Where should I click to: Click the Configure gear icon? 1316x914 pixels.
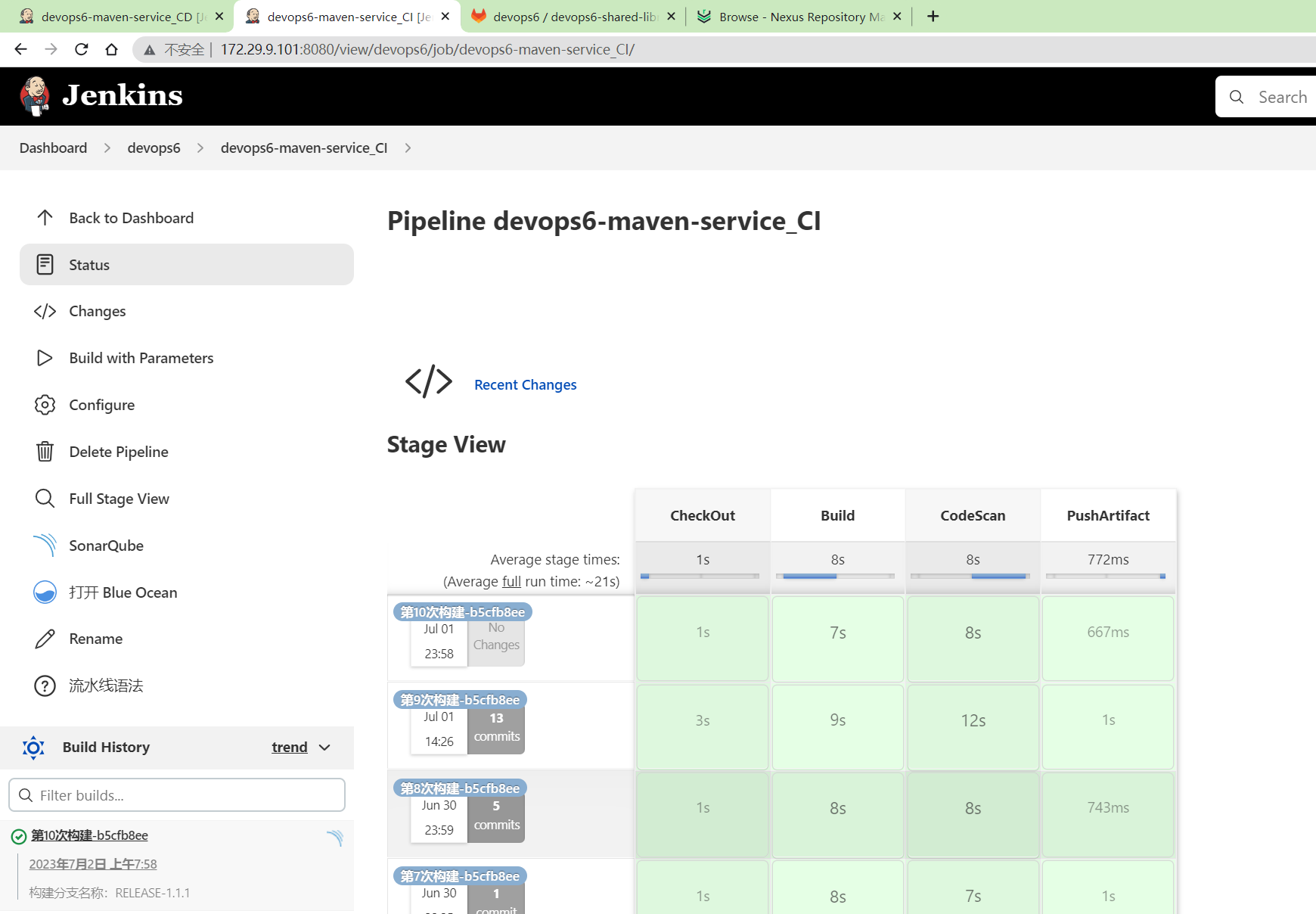[45, 405]
